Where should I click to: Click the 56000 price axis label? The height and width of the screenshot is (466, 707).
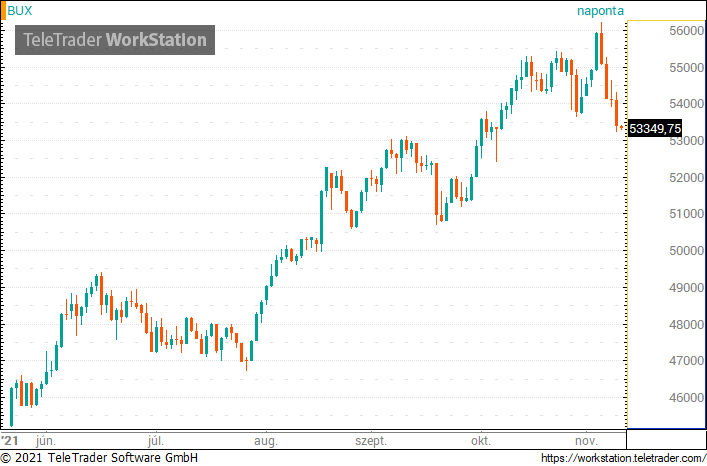point(687,31)
